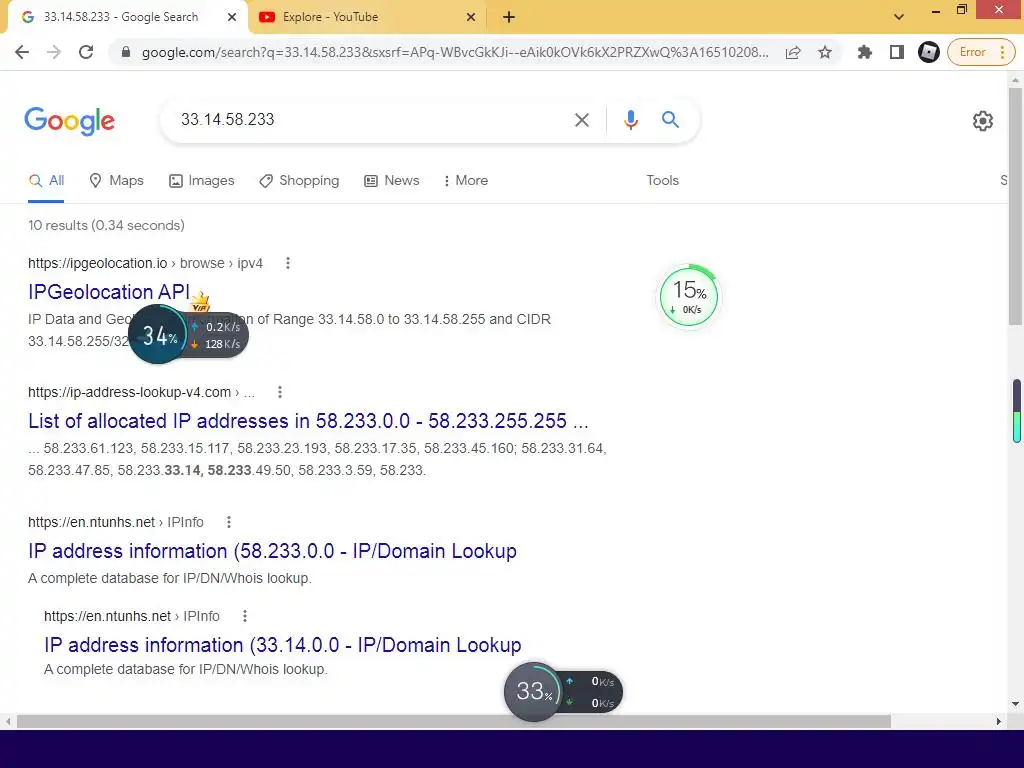Open the 58.233.0.0 IP/Domain Lookup result
The height and width of the screenshot is (768, 1024).
272,551
